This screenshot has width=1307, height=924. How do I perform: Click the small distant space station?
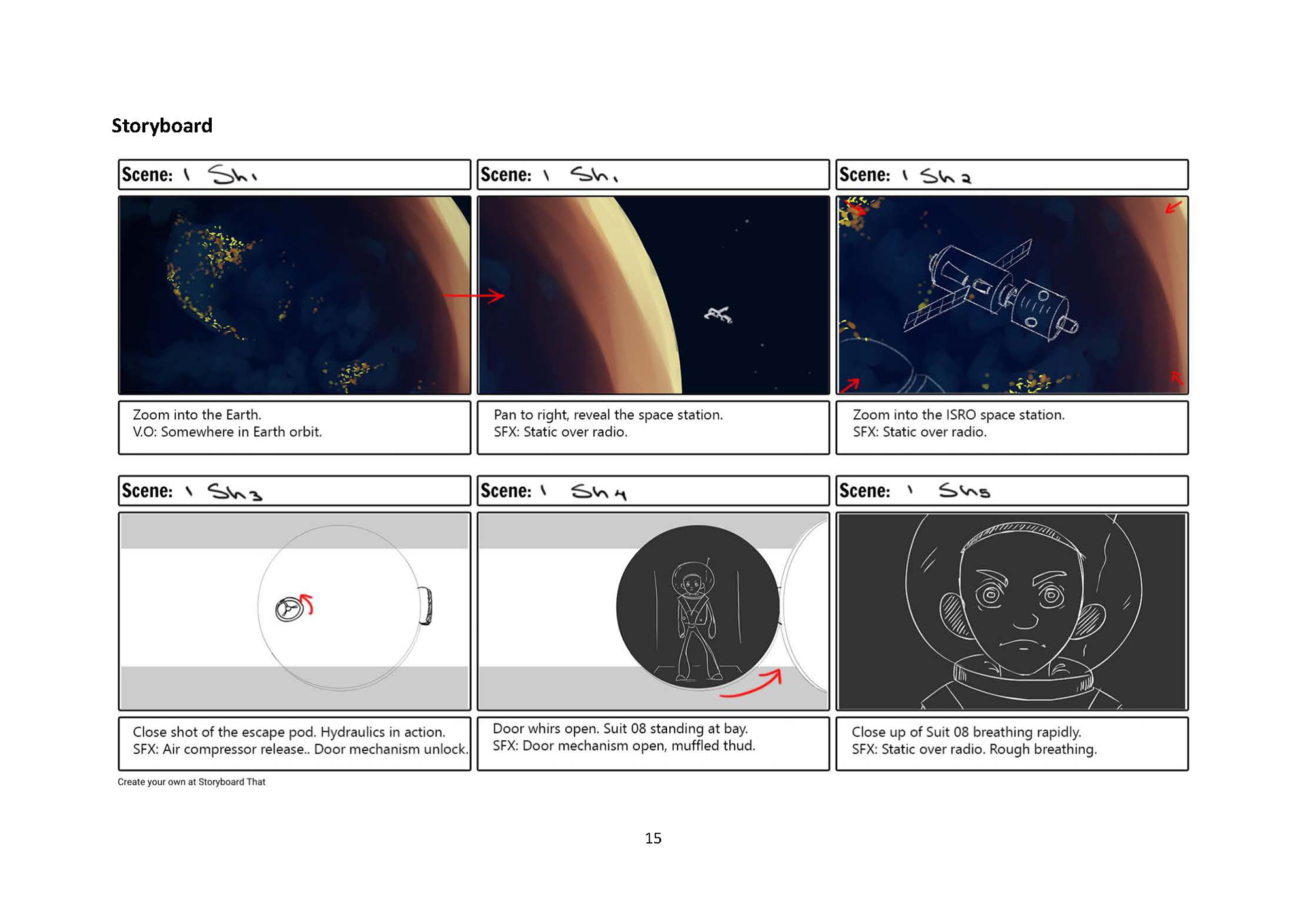tap(718, 315)
